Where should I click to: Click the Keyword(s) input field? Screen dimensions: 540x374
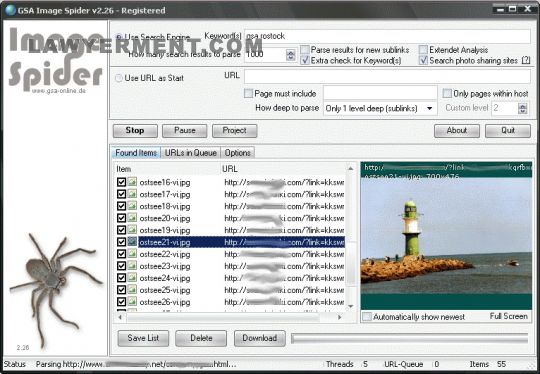(x=387, y=36)
